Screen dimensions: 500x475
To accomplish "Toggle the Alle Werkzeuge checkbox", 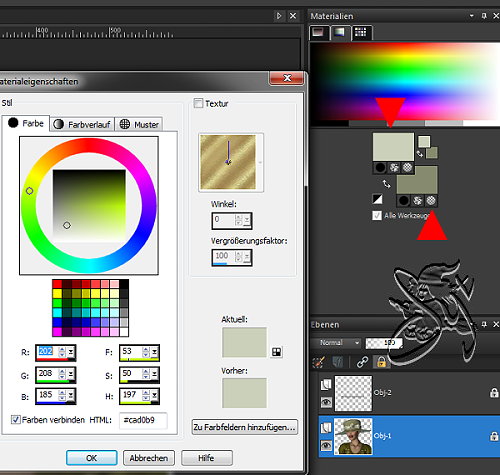I will click(377, 215).
